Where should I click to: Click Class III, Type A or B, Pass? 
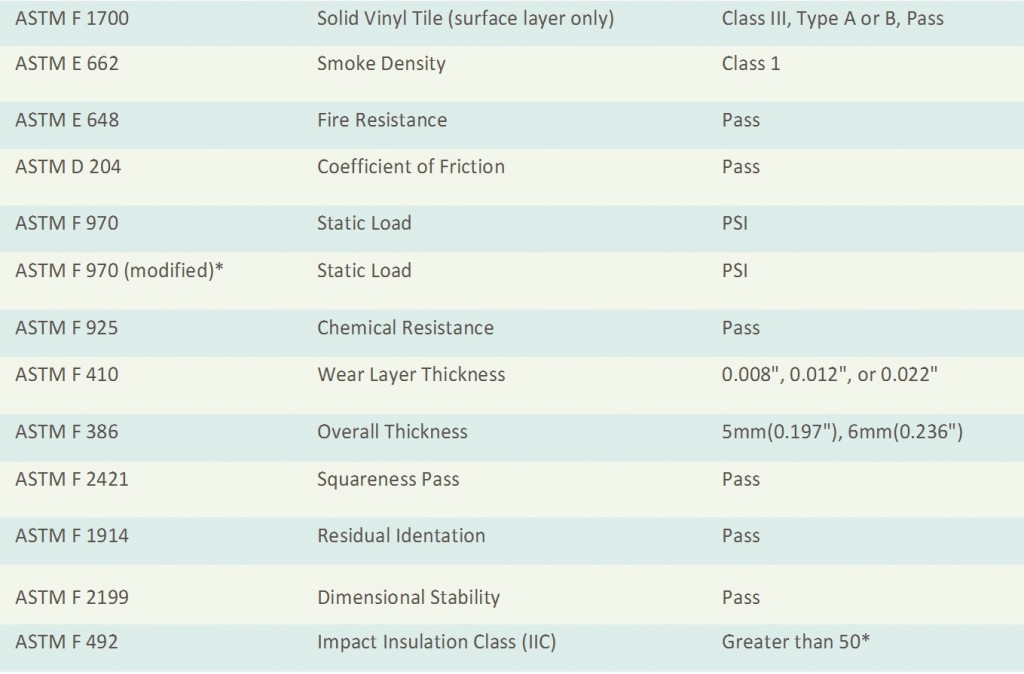coord(833,18)
